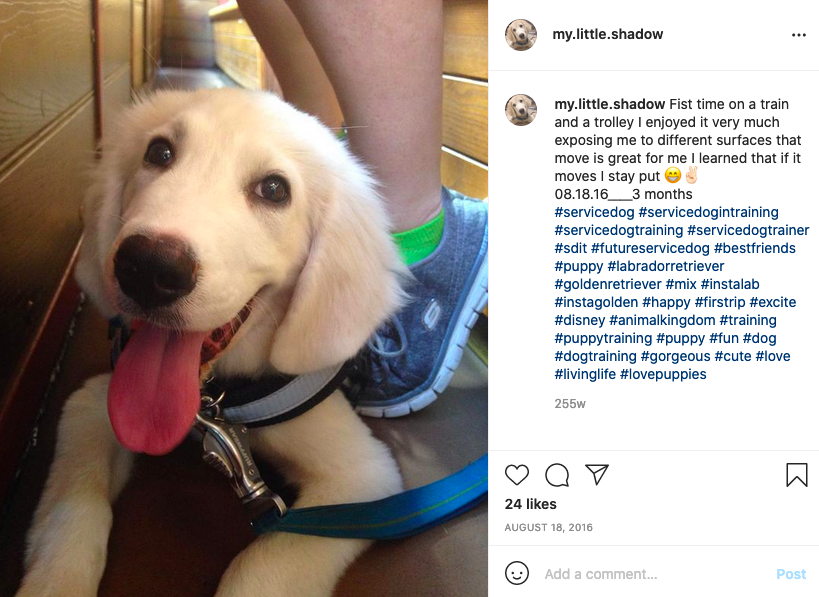The height and width of the screenshot is (597, 819).
Task: Open my.little.shadow username in header
Action: (x=607, y=34)
